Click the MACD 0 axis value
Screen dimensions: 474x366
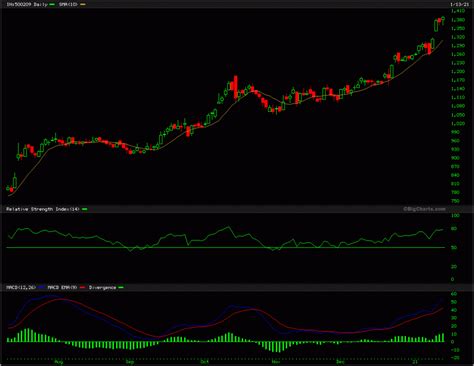pos(452,342)
